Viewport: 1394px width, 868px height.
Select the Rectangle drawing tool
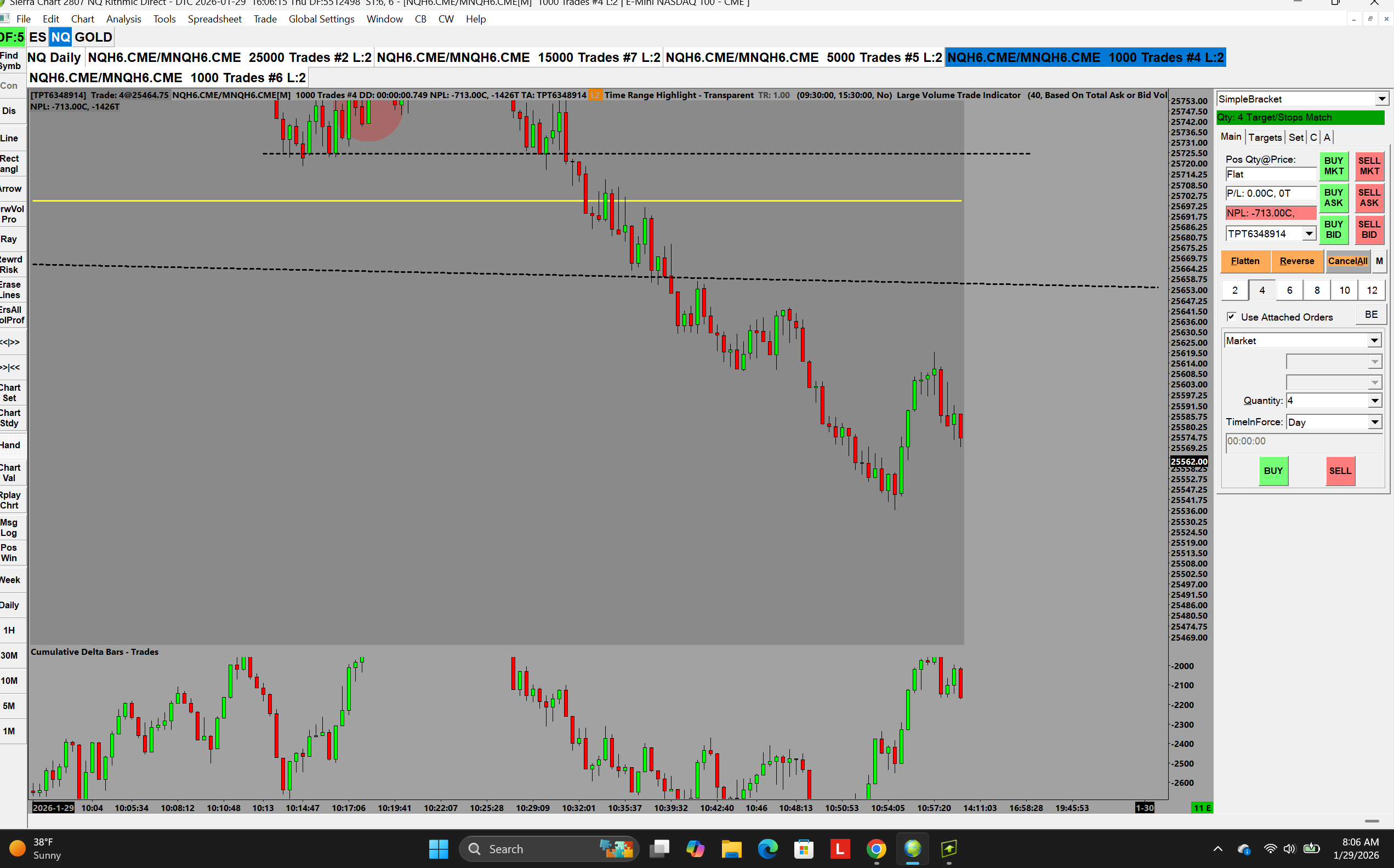[x=10, y=164]
